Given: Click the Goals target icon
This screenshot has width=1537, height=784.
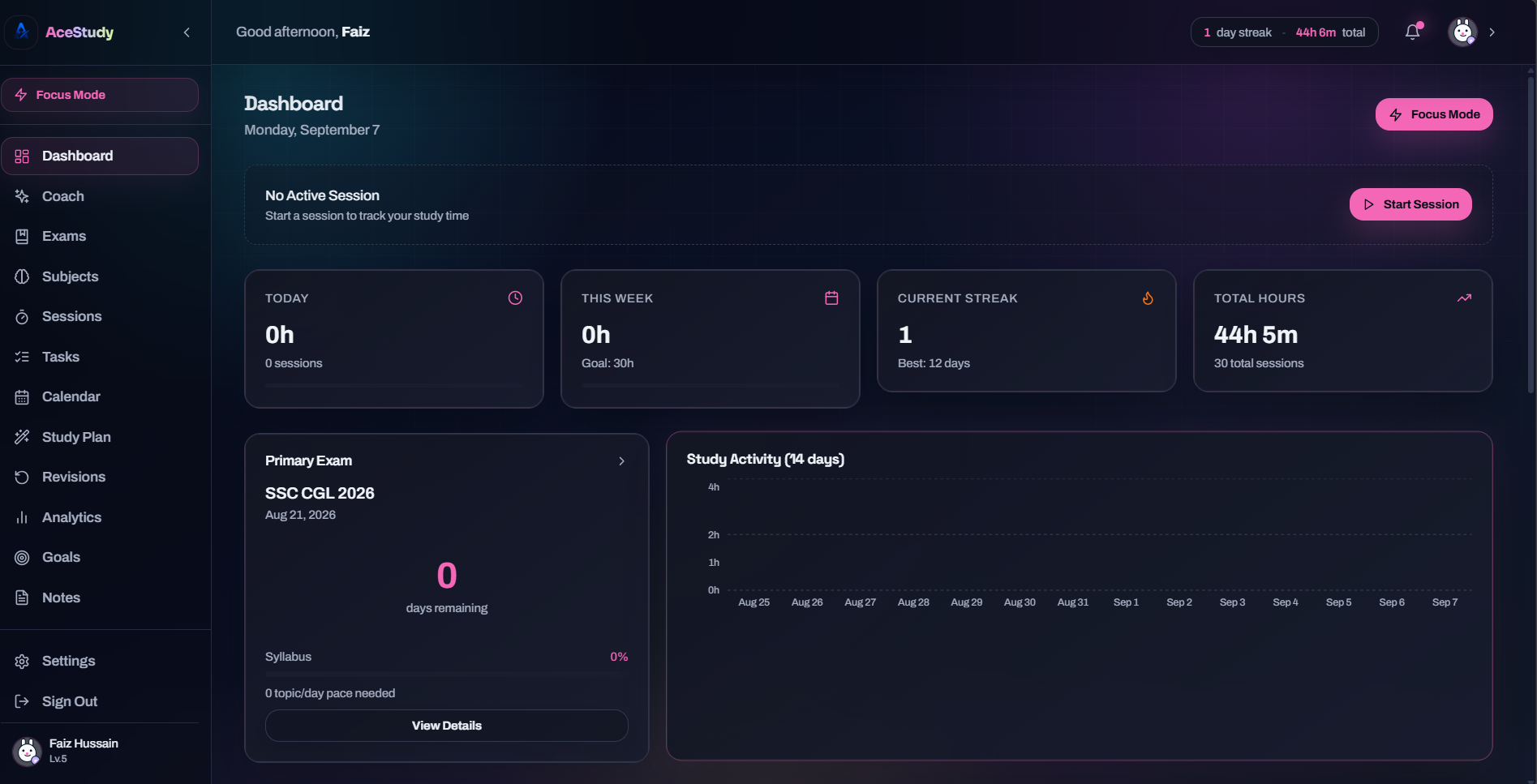Looking at the screenshot, I should coord(22,558).
